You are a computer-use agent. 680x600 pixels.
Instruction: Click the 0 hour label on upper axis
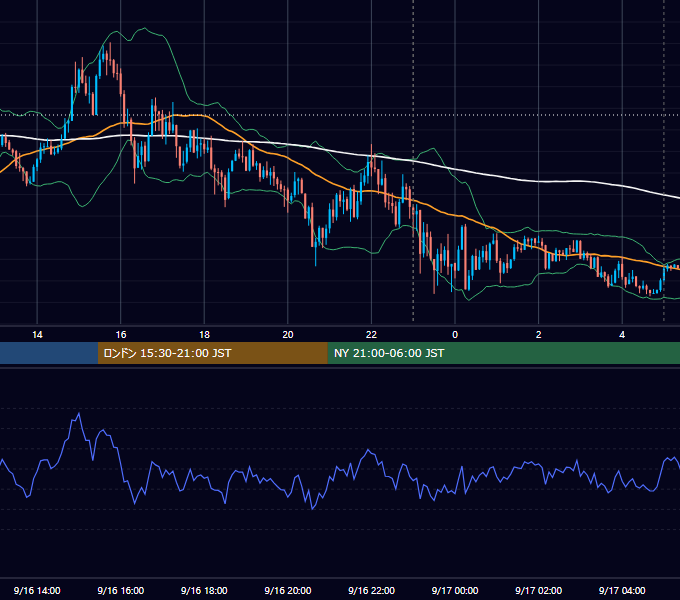[x=455, y=335]
